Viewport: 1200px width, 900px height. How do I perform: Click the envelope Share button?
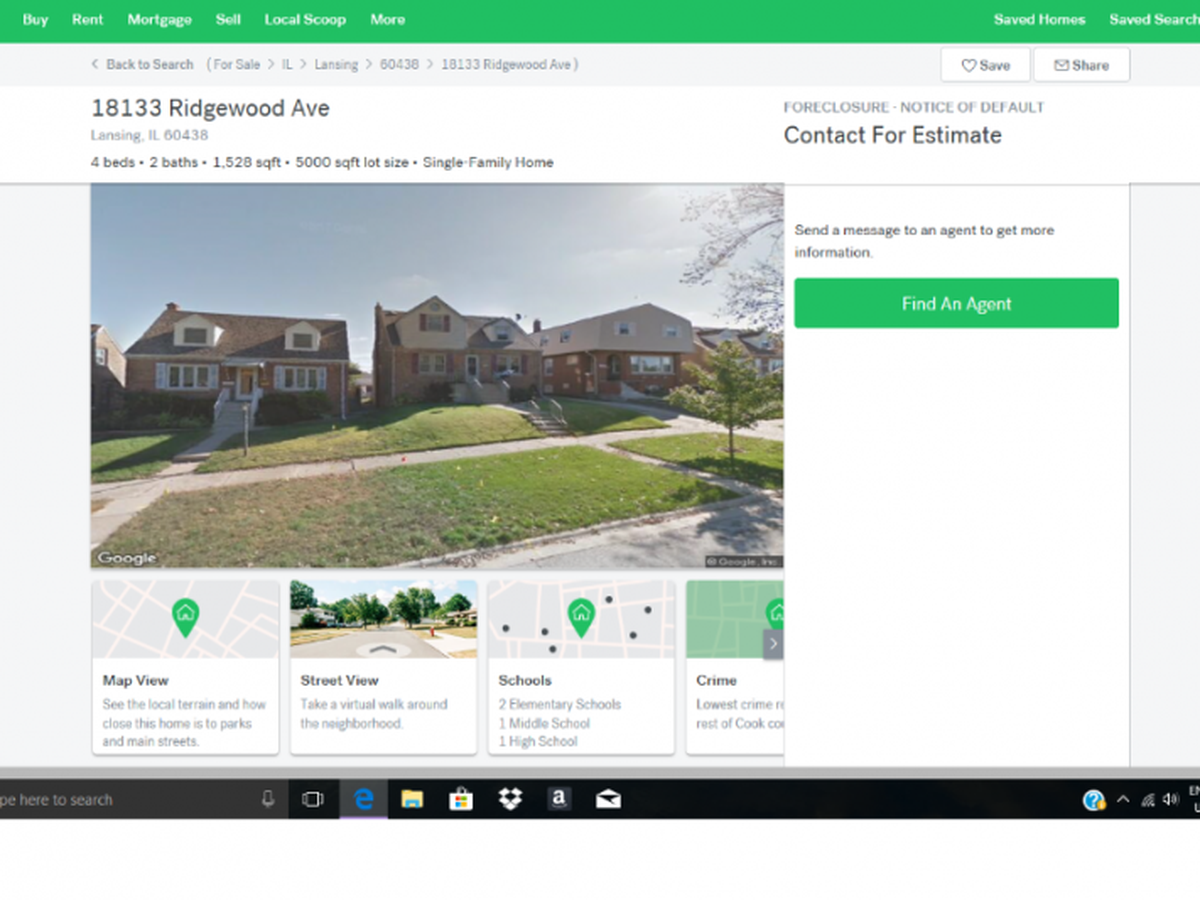(x=1080, y=65)
